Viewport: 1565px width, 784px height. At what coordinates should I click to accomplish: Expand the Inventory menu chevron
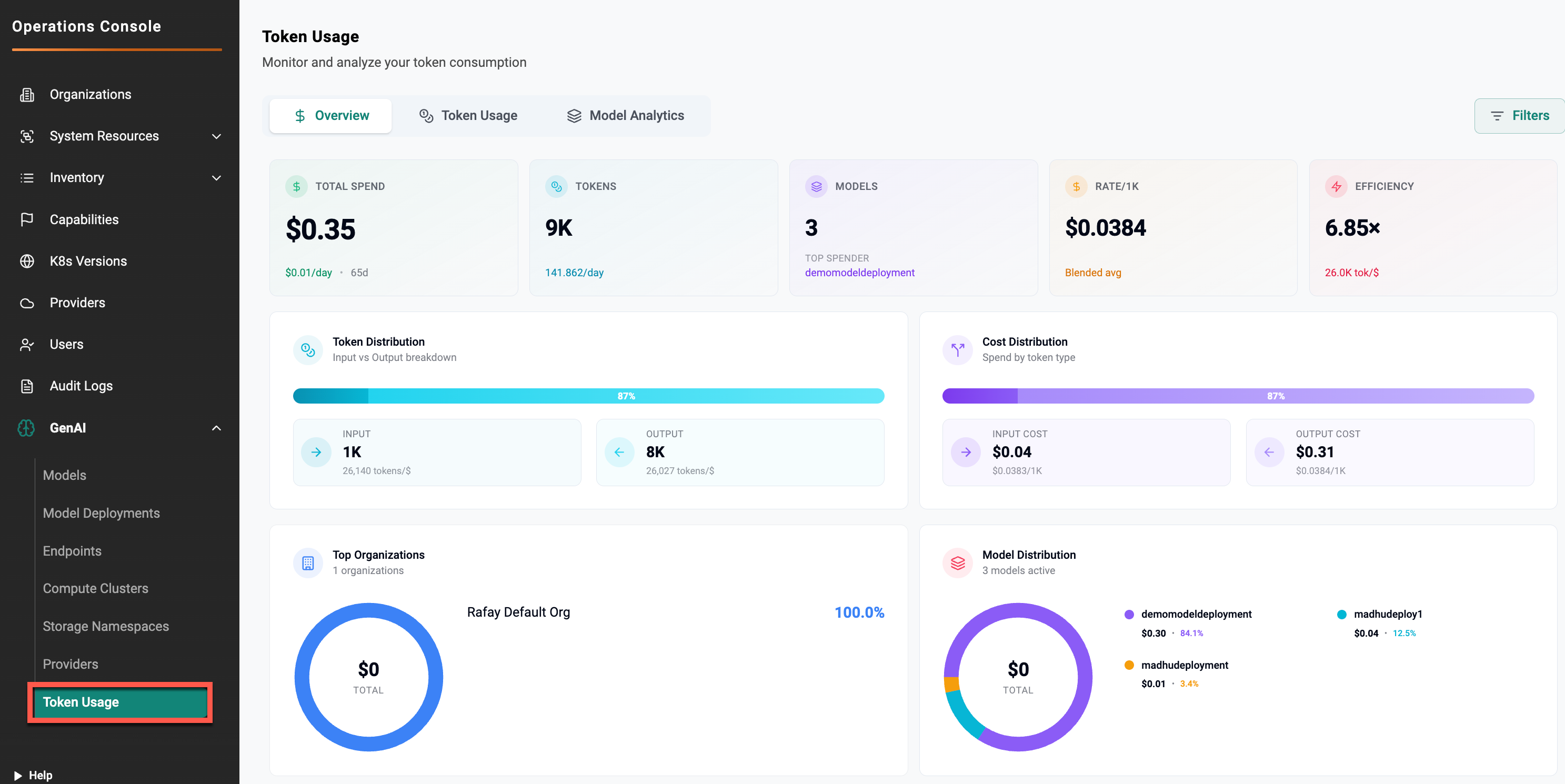pyautogui.click(x=216, y=178)
